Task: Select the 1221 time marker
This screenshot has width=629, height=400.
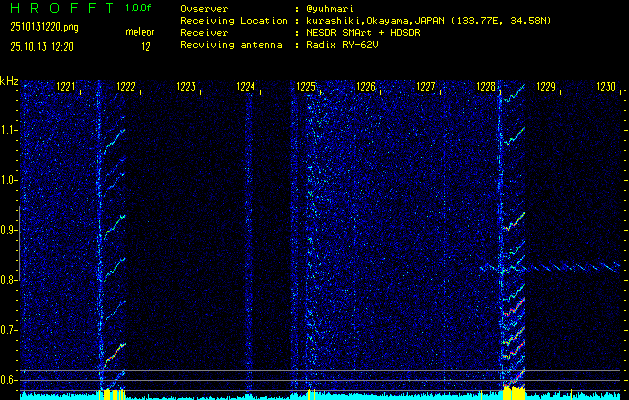Action: [x=66, y=87]
